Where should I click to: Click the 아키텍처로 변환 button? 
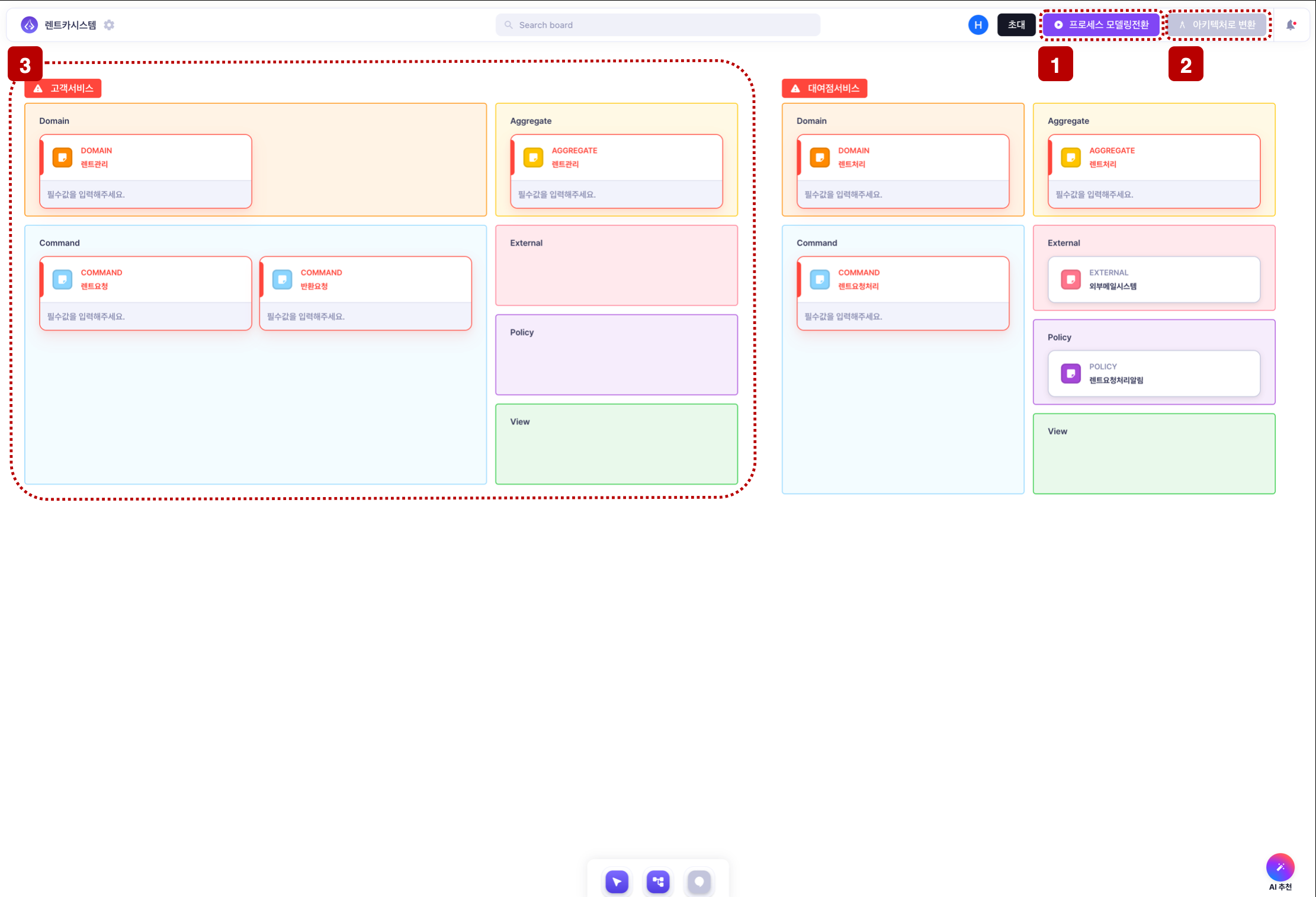click(1218, 25)
